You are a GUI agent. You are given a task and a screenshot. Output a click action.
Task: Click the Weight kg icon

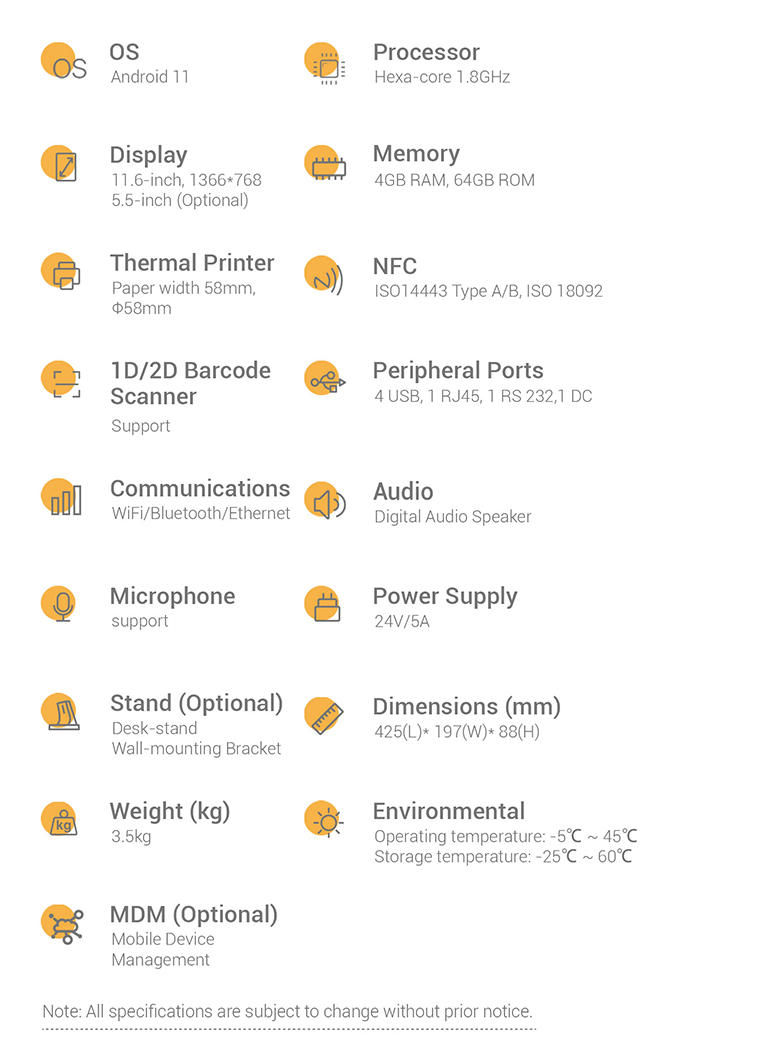[x=60, y=820]
